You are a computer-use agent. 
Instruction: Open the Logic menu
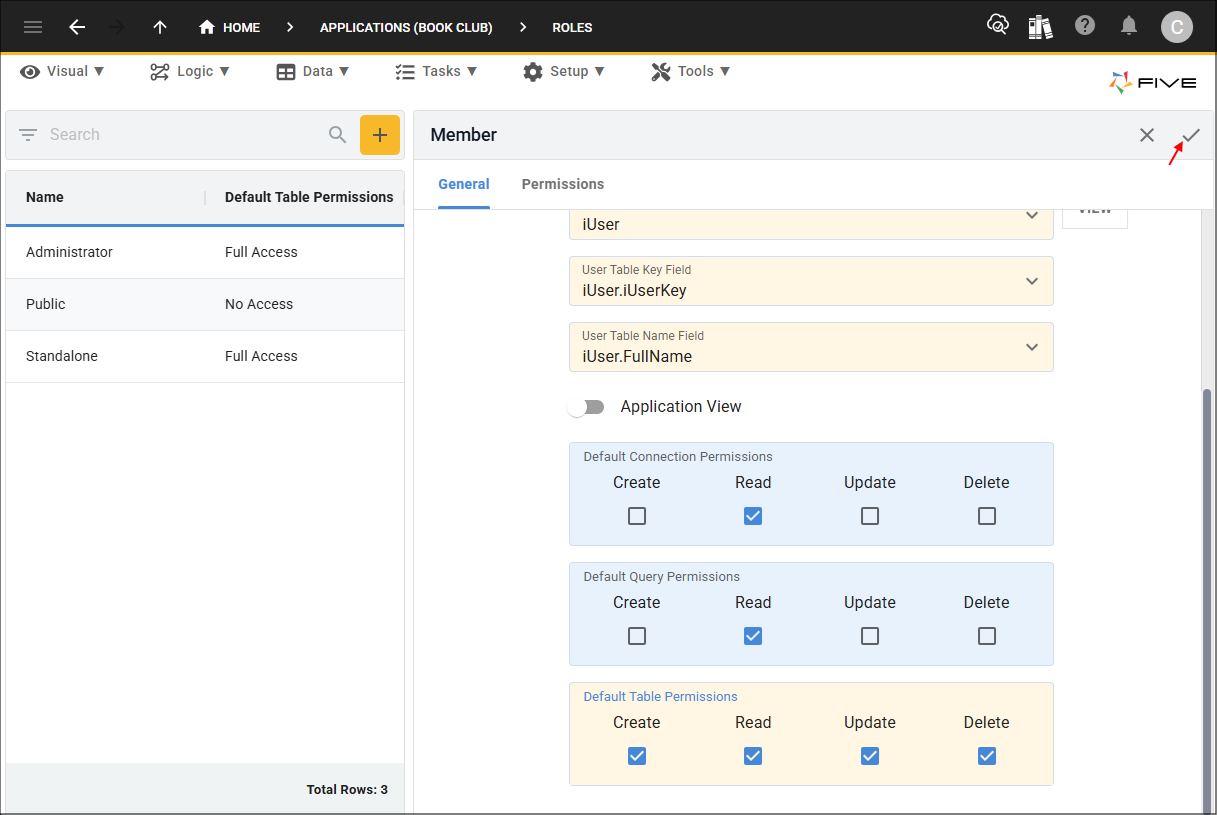(x=190, y=71)
